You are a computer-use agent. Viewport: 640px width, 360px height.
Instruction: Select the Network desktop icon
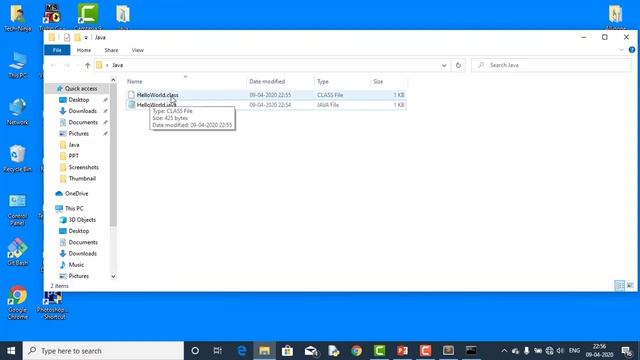(18, 111)
